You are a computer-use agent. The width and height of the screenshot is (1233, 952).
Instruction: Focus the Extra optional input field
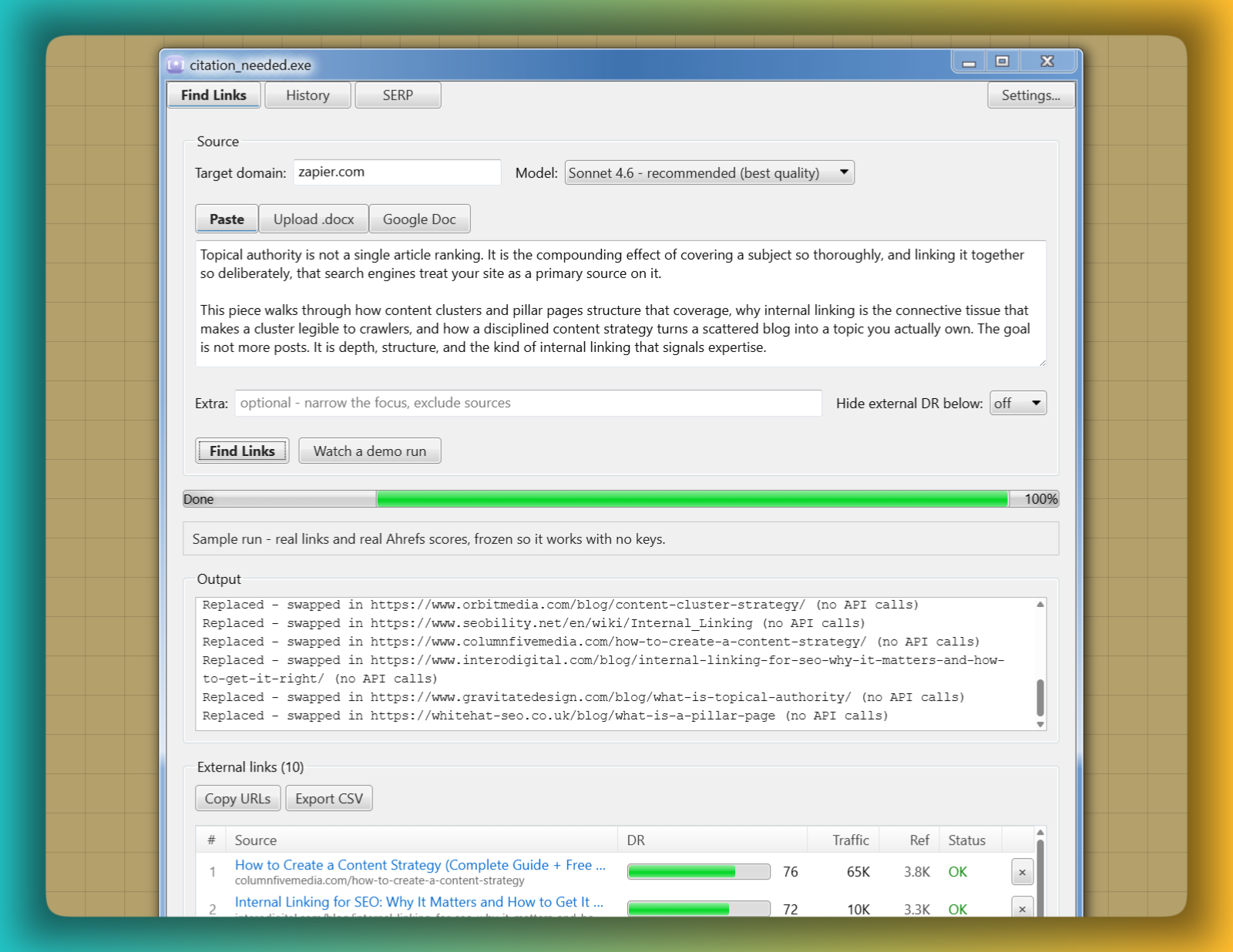(x=528, y=403)
